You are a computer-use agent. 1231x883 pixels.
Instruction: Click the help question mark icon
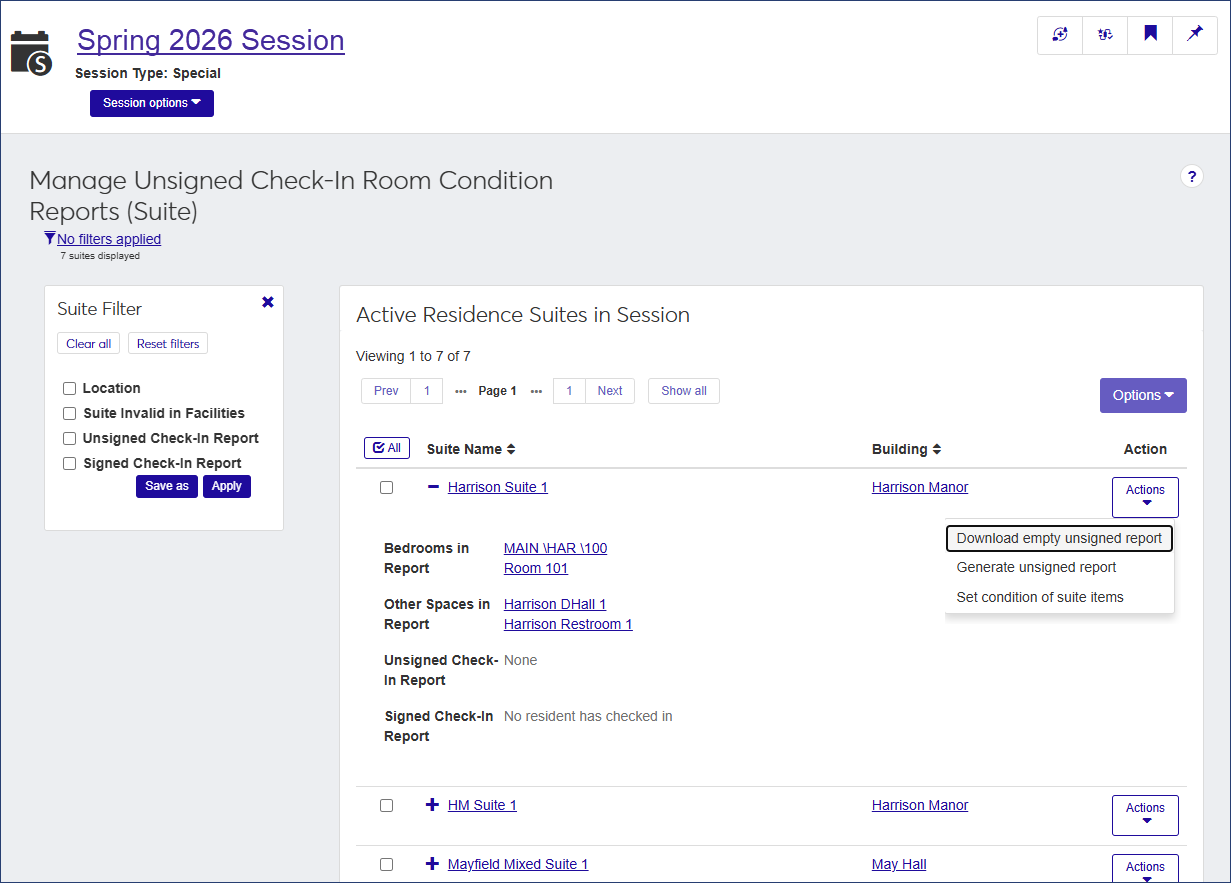click(1191, 176)
